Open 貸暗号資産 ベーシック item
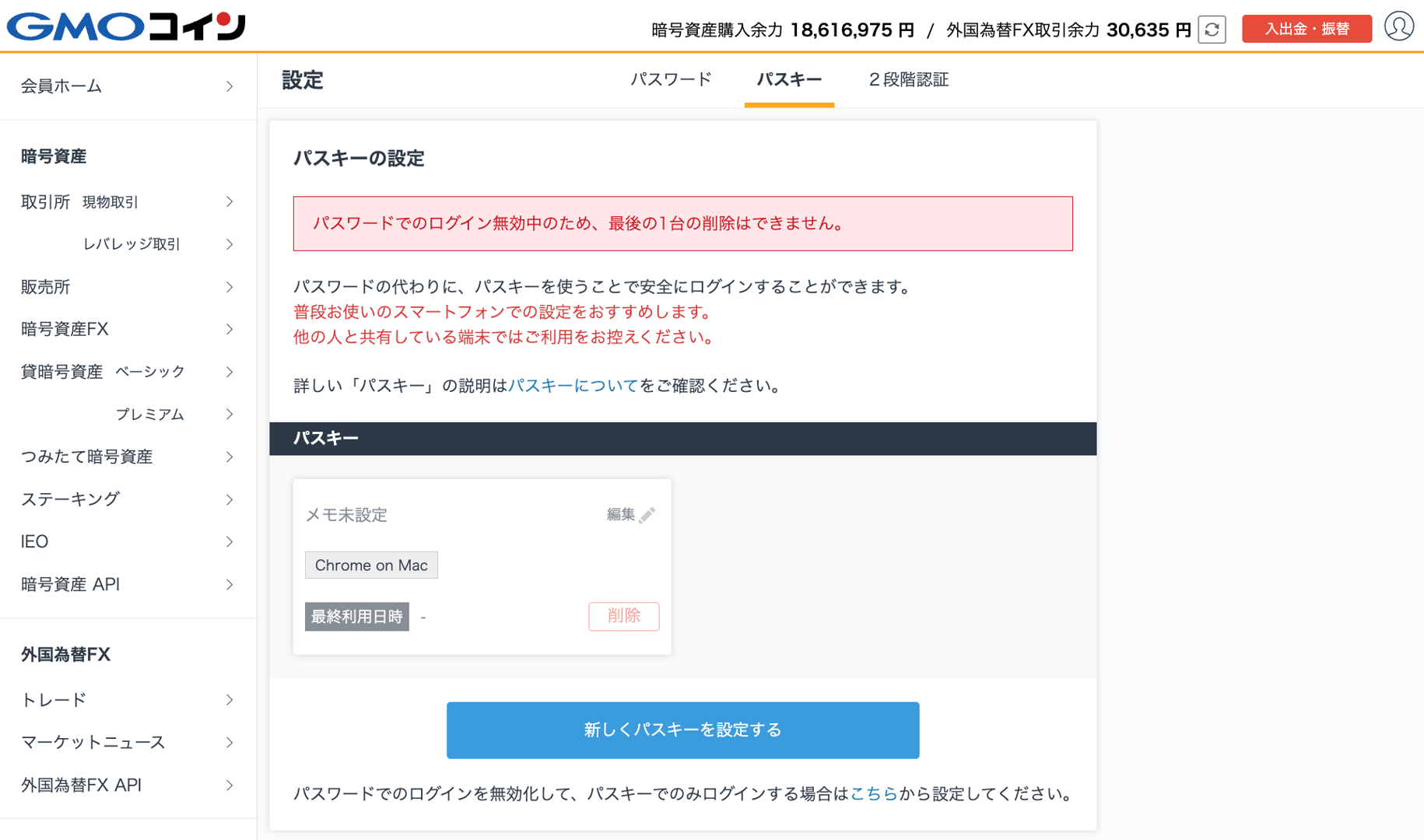The width and height of the screenshot is (1424, 840). pos(128,372)
